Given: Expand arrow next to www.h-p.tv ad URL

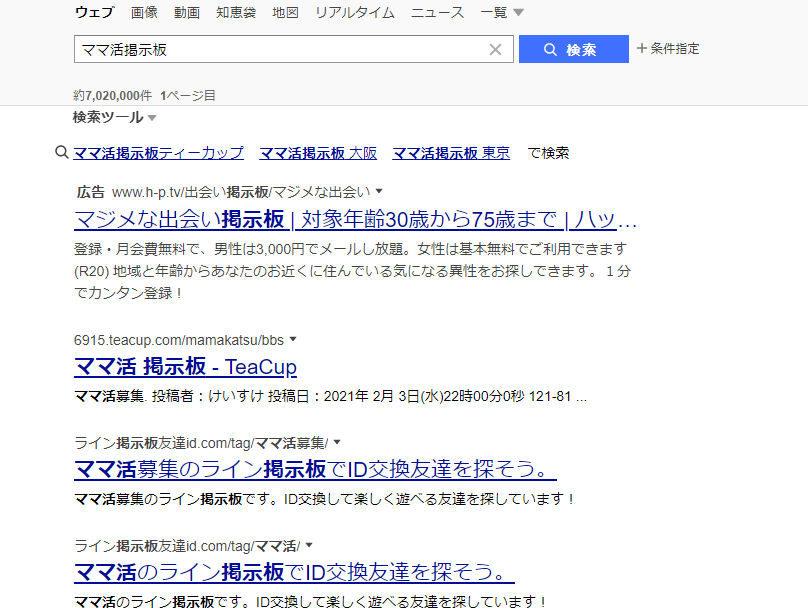Looking at the screenshot, I should point(379,191).
